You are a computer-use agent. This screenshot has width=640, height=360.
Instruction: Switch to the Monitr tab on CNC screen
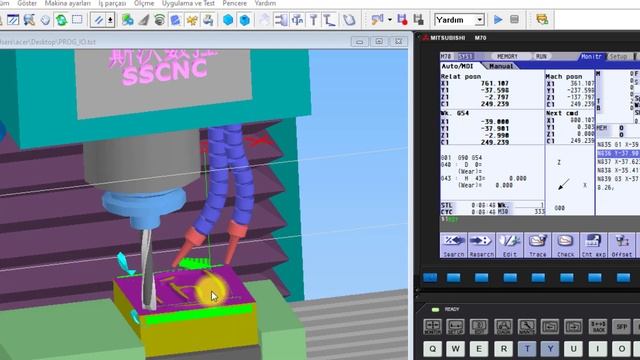(591, 57)
